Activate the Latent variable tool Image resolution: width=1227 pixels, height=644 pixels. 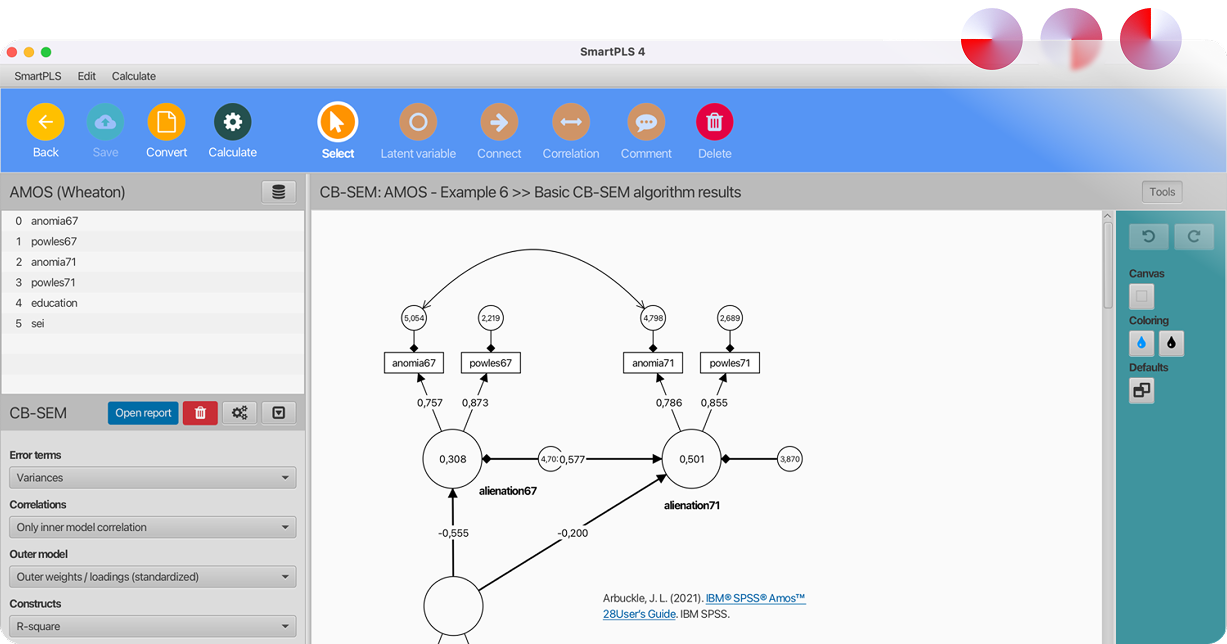[x=418, y=122]
